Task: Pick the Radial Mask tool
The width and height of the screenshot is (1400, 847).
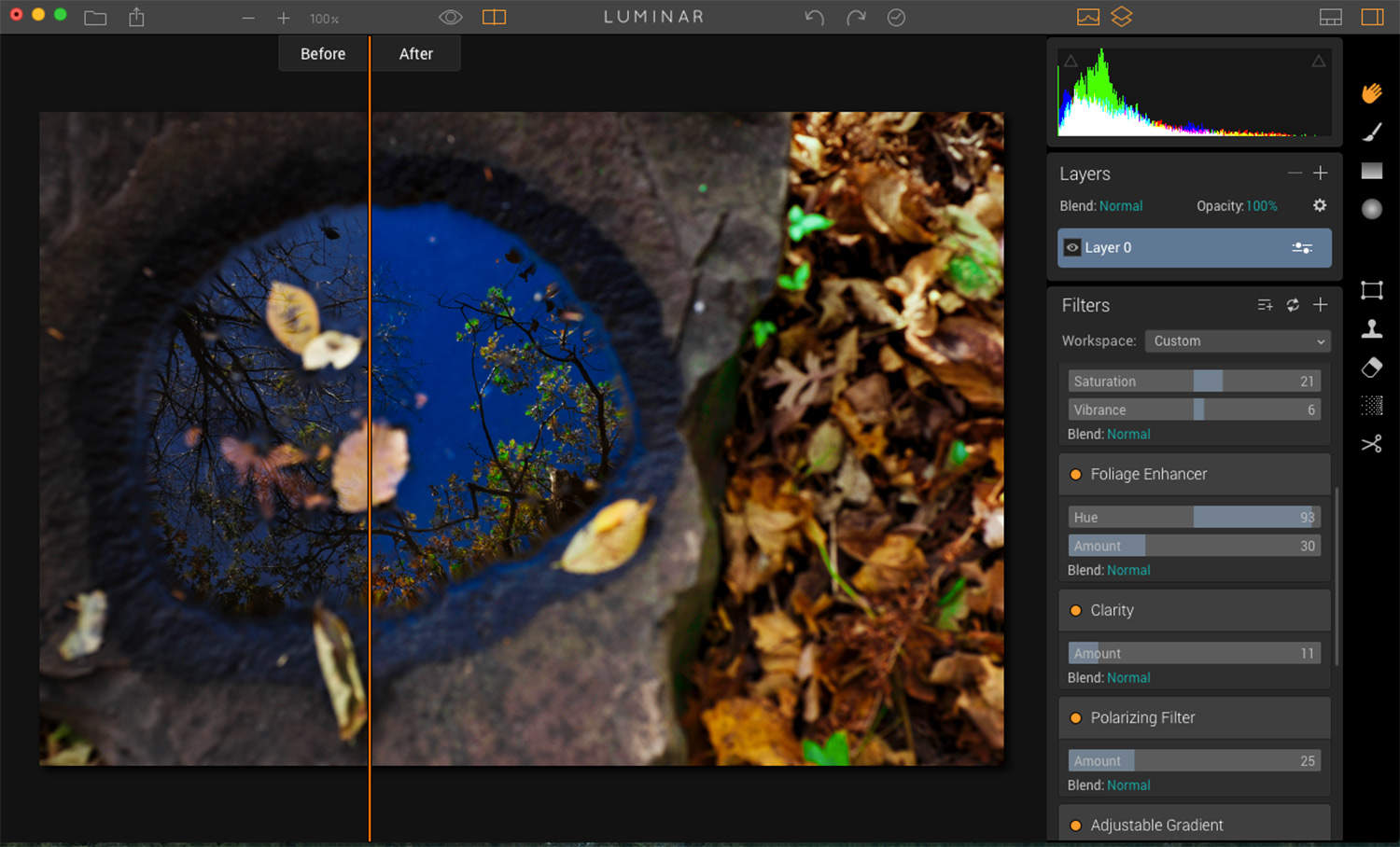Action: click(1371, 209)
